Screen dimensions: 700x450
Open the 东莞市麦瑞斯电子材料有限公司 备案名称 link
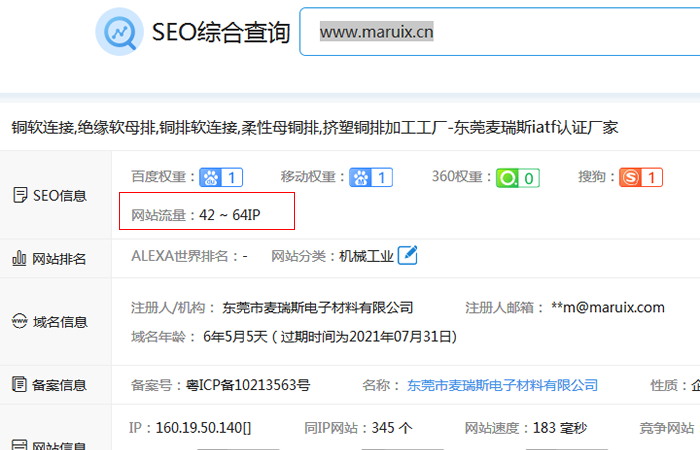click(502, 385)
